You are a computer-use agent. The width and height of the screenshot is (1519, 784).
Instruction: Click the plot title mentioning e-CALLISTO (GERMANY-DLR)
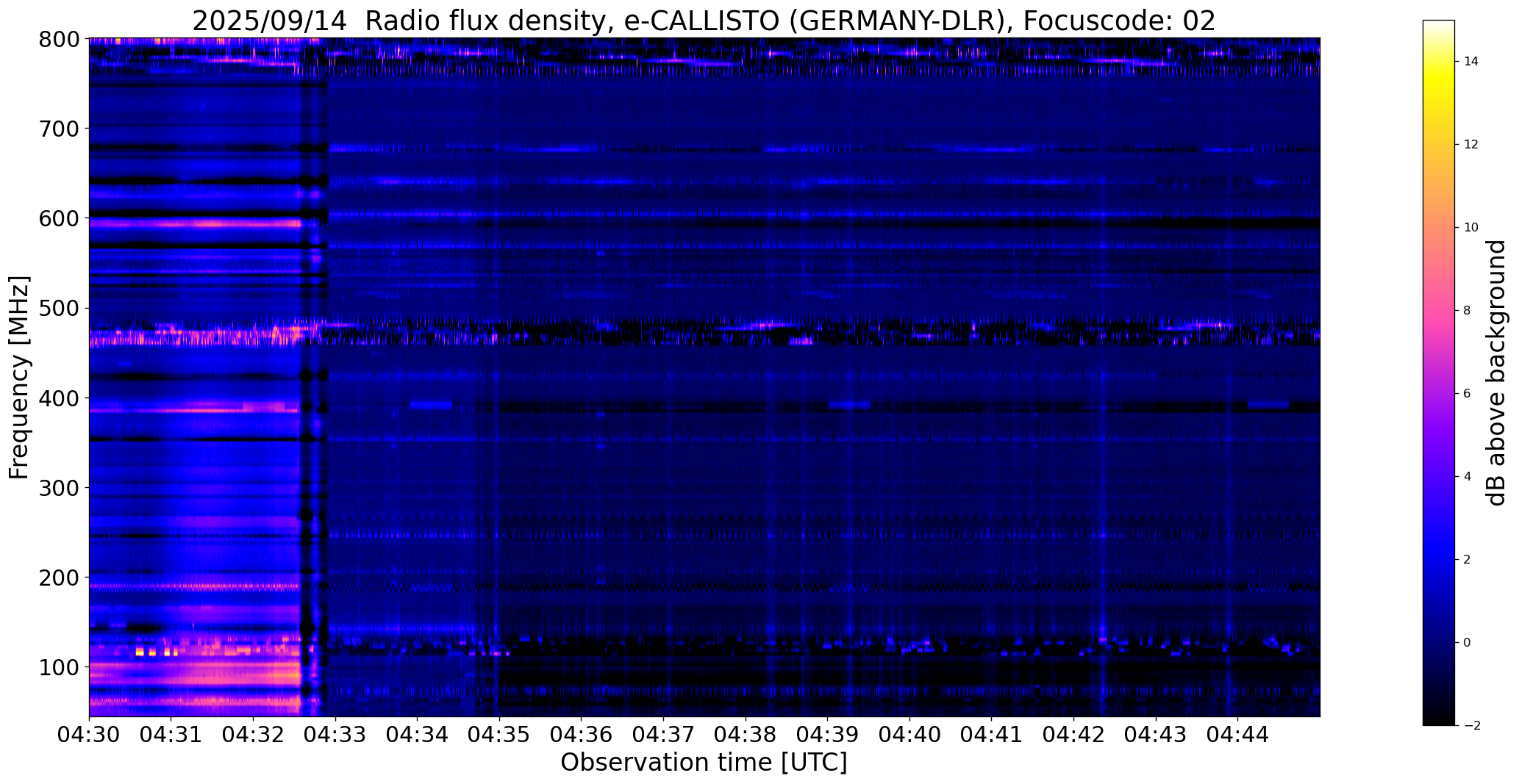tap(704, 21)
